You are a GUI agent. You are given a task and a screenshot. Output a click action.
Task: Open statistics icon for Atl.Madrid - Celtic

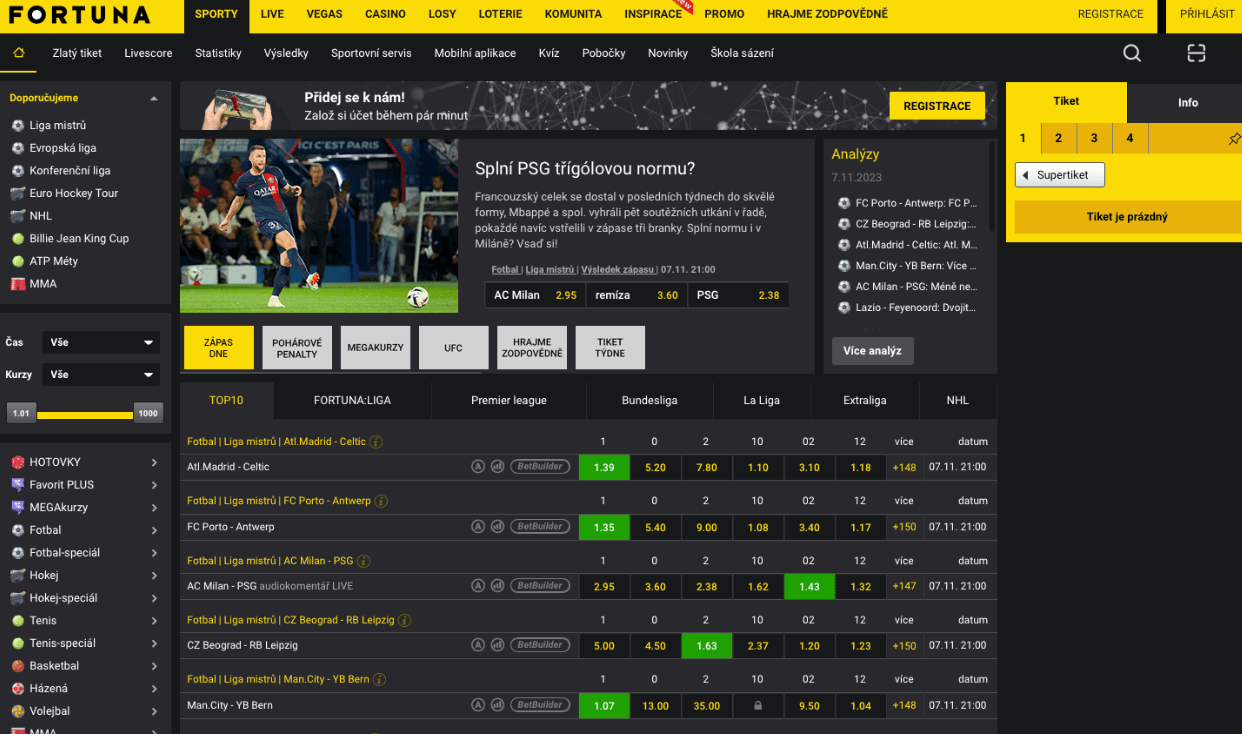(x=497, y=467)
